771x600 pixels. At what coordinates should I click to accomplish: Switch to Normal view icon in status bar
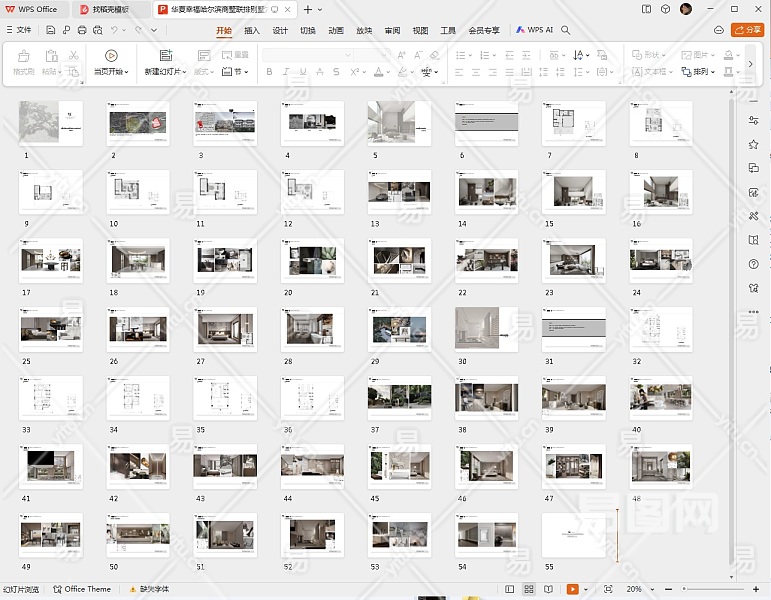(510, 589)
